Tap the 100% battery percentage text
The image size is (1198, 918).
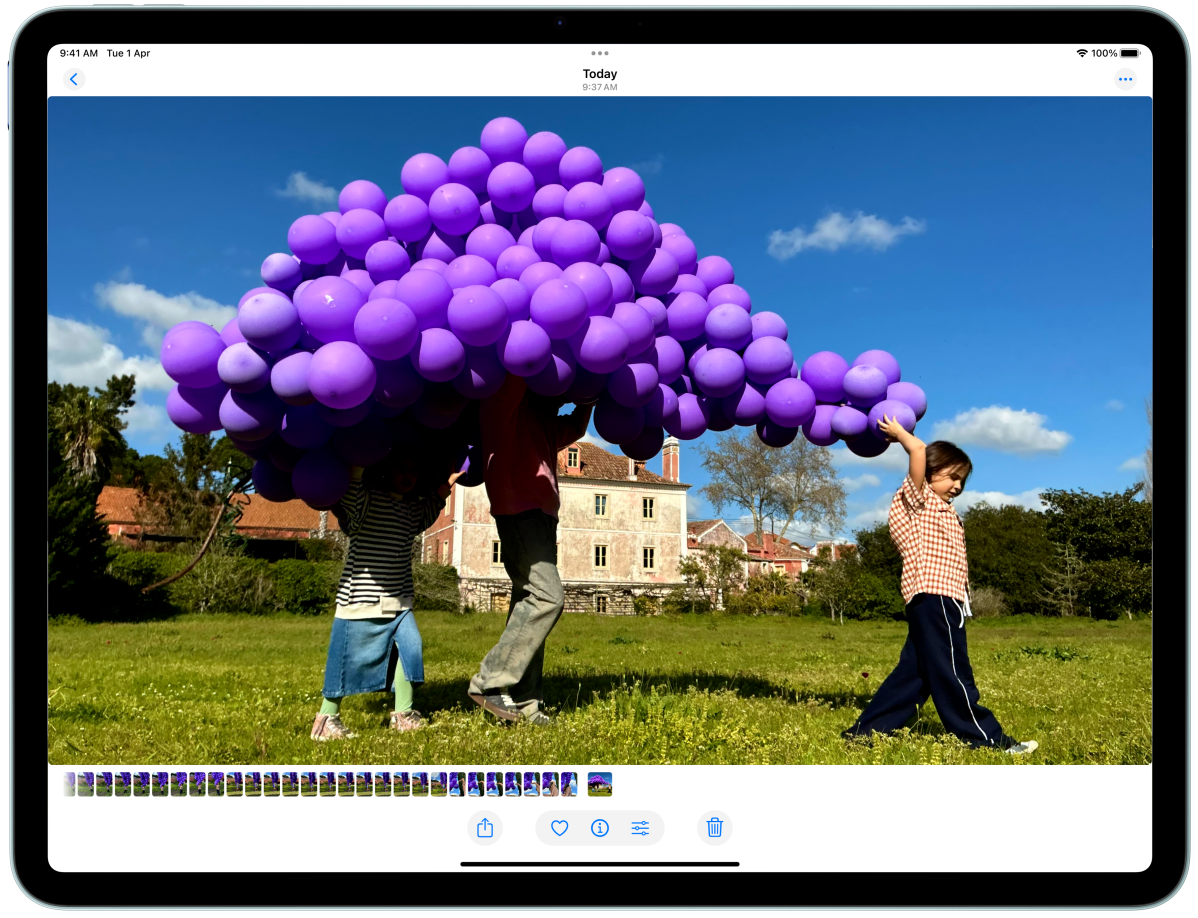click(1104, 53)
